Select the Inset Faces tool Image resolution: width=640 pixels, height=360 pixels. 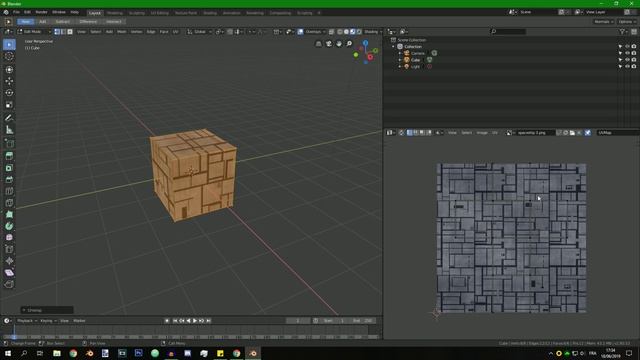(x=9, y=168)
